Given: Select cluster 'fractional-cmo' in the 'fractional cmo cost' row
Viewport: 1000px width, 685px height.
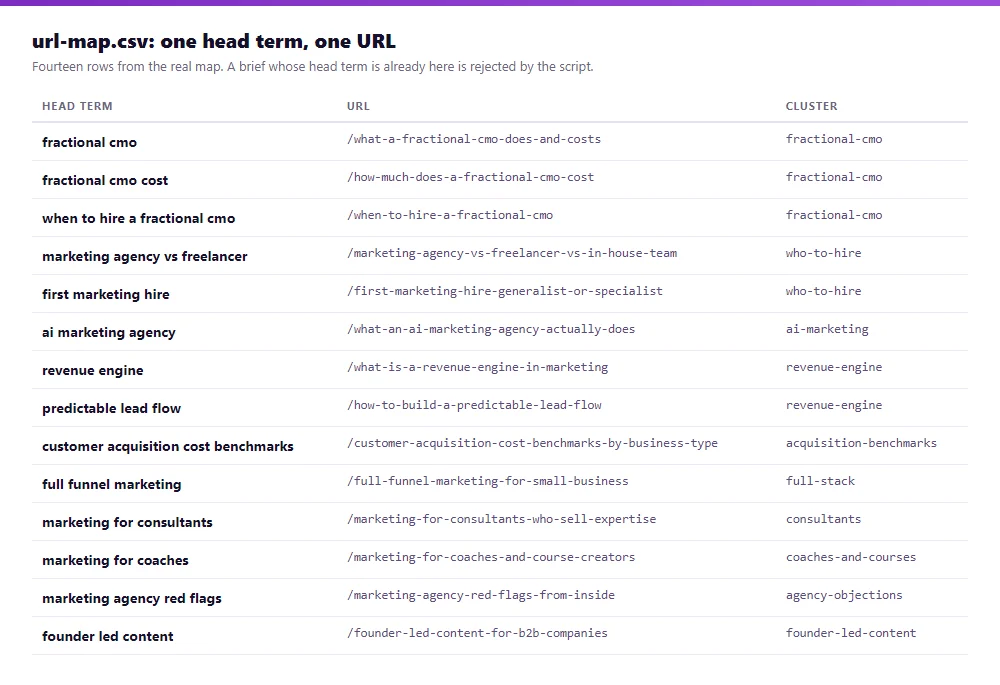Looking at the screenshot, I should pyautogui.click(x=834, y=177).
